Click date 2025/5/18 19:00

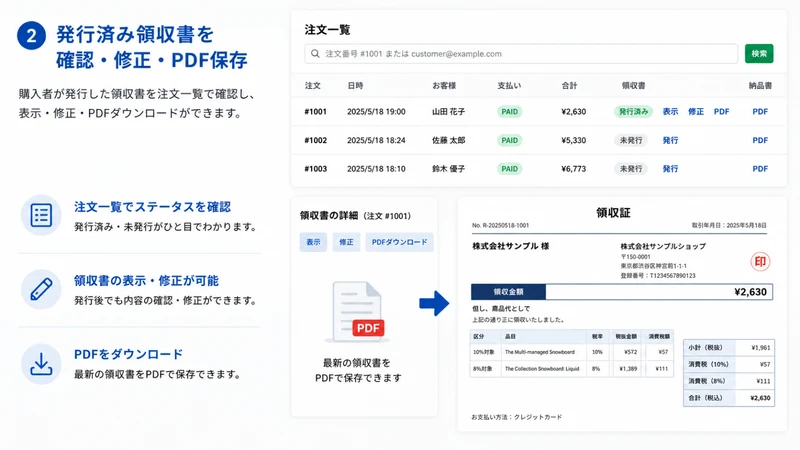pos(376,111)
